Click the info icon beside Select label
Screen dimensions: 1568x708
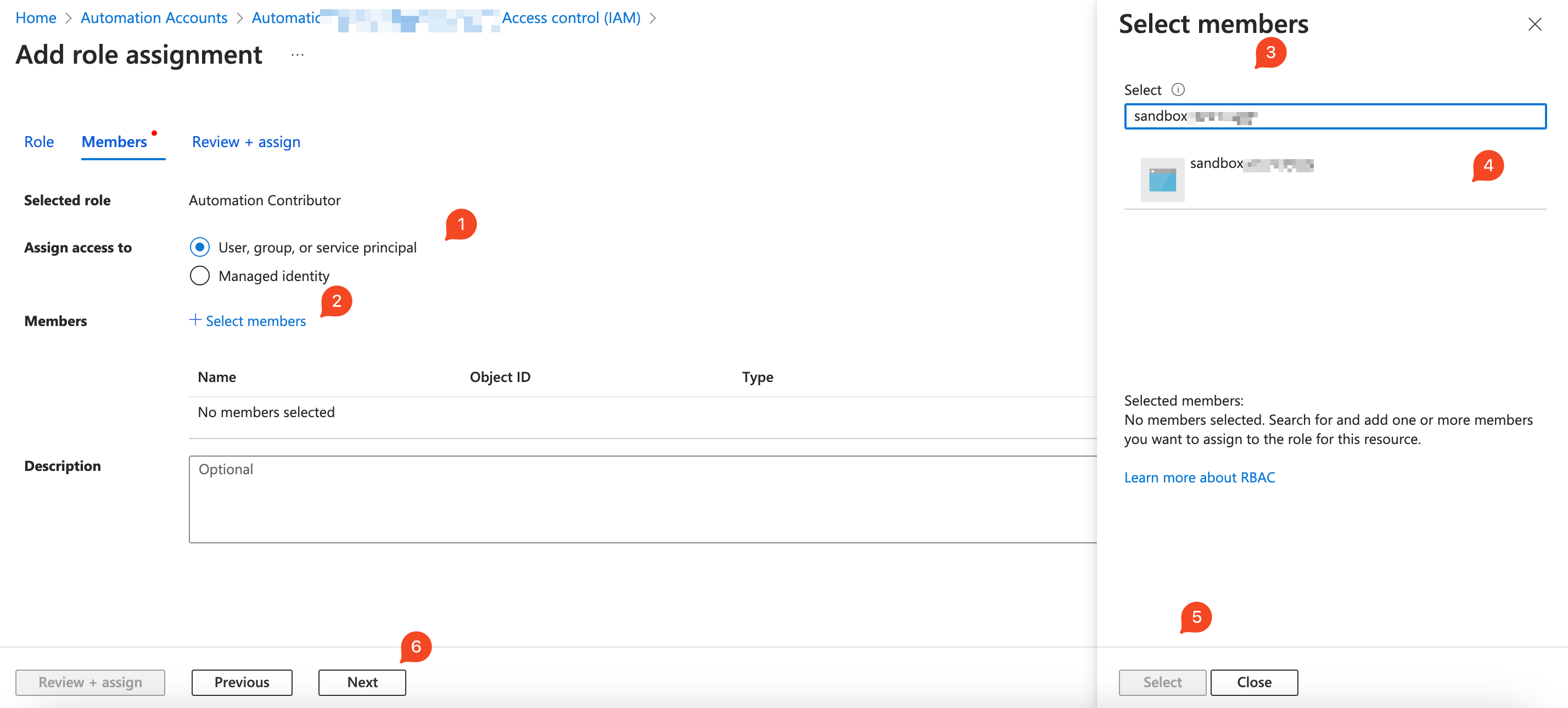(x=1178, y=89)
